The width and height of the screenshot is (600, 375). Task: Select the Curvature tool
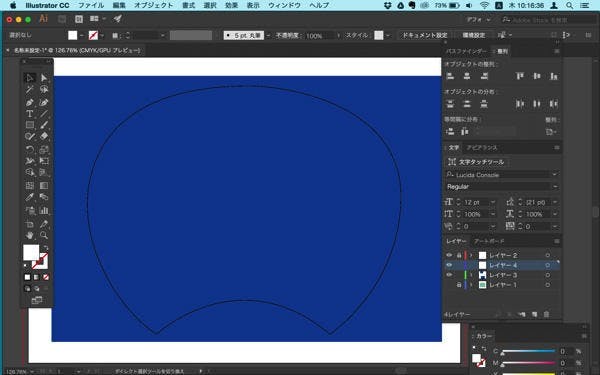coord(44,103)
